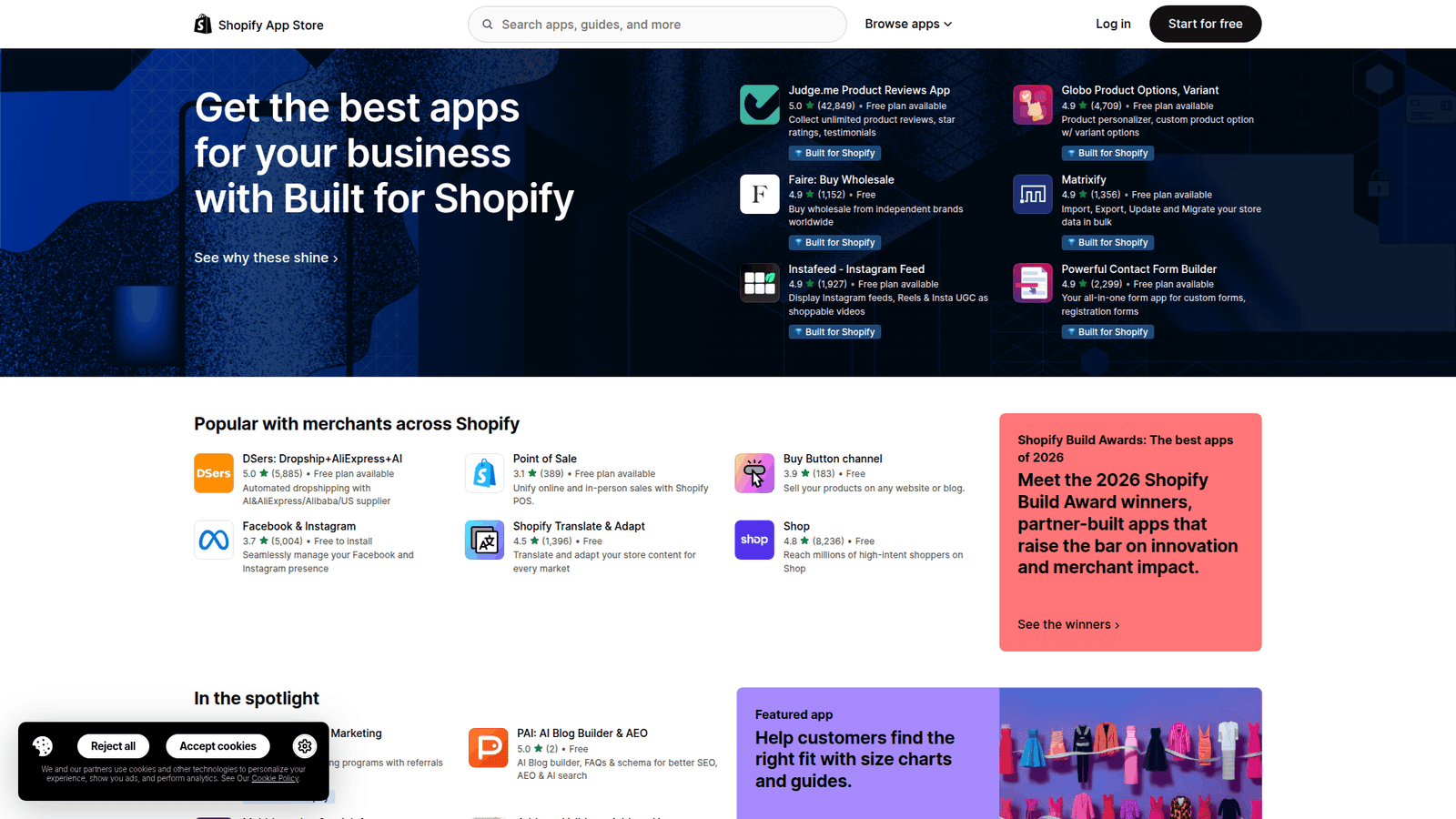Open the Instafeed Instagram Feed app icon
This screenshot has height=819, width=1456.
760,283
